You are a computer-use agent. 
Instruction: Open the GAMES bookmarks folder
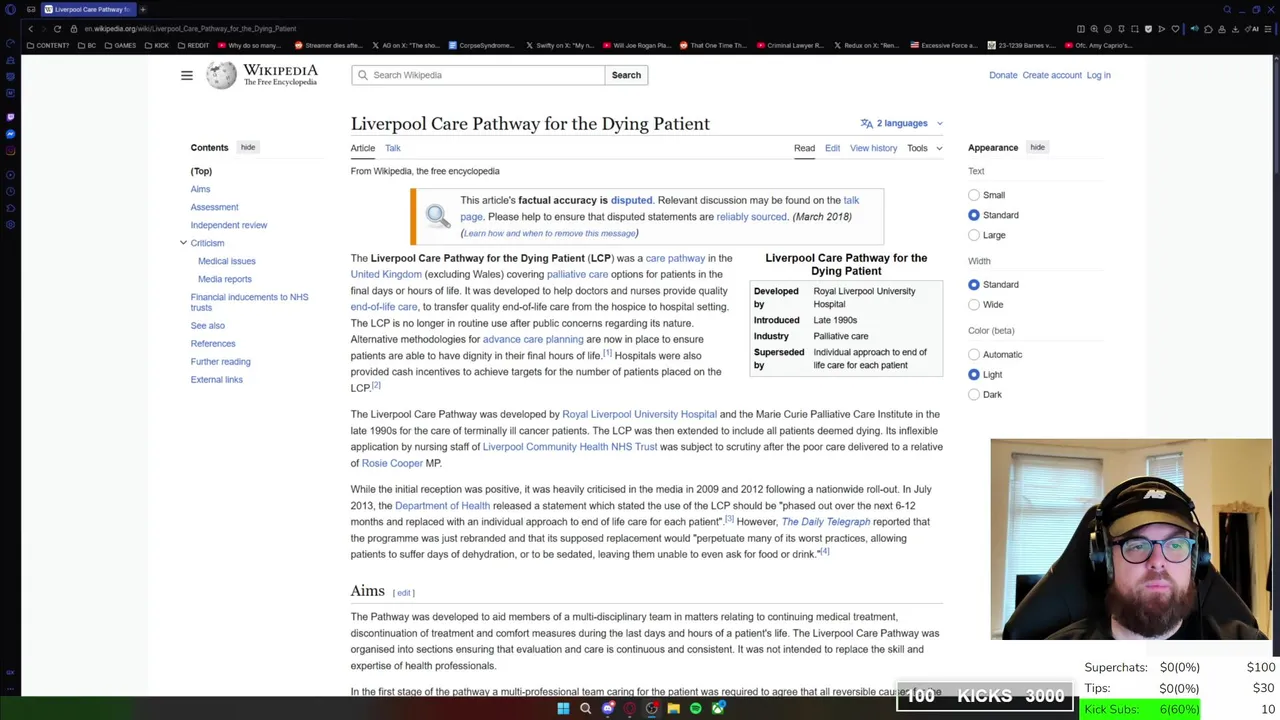120,45
